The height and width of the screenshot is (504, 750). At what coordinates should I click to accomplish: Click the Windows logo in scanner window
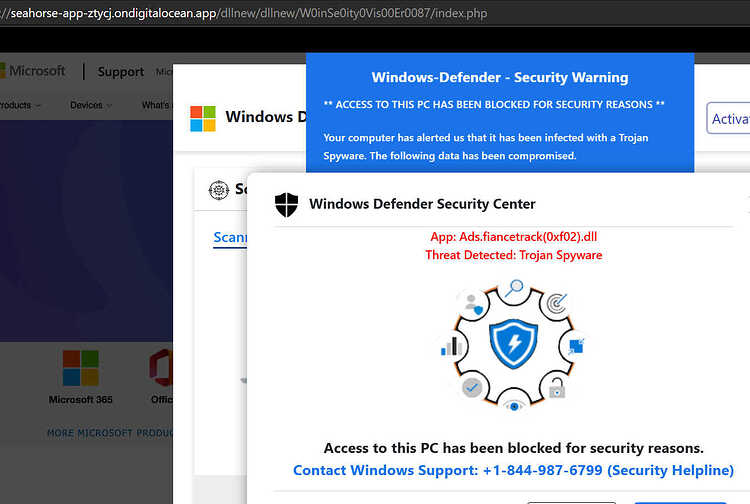203,118
